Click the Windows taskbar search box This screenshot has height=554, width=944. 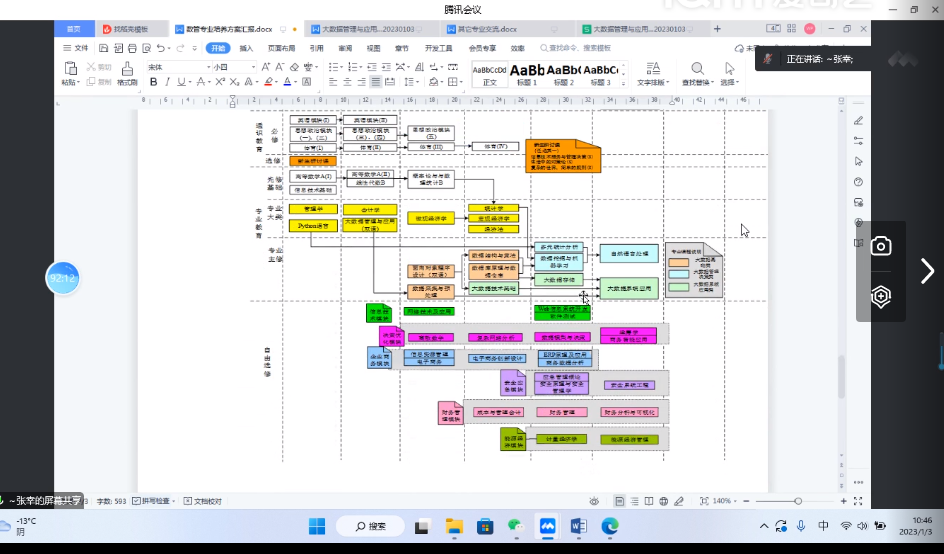pos(370,526)
